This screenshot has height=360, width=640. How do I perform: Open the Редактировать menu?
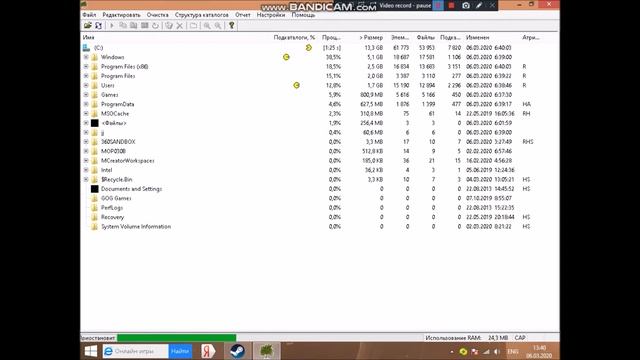pyautogui.click(x=121, y=15)
